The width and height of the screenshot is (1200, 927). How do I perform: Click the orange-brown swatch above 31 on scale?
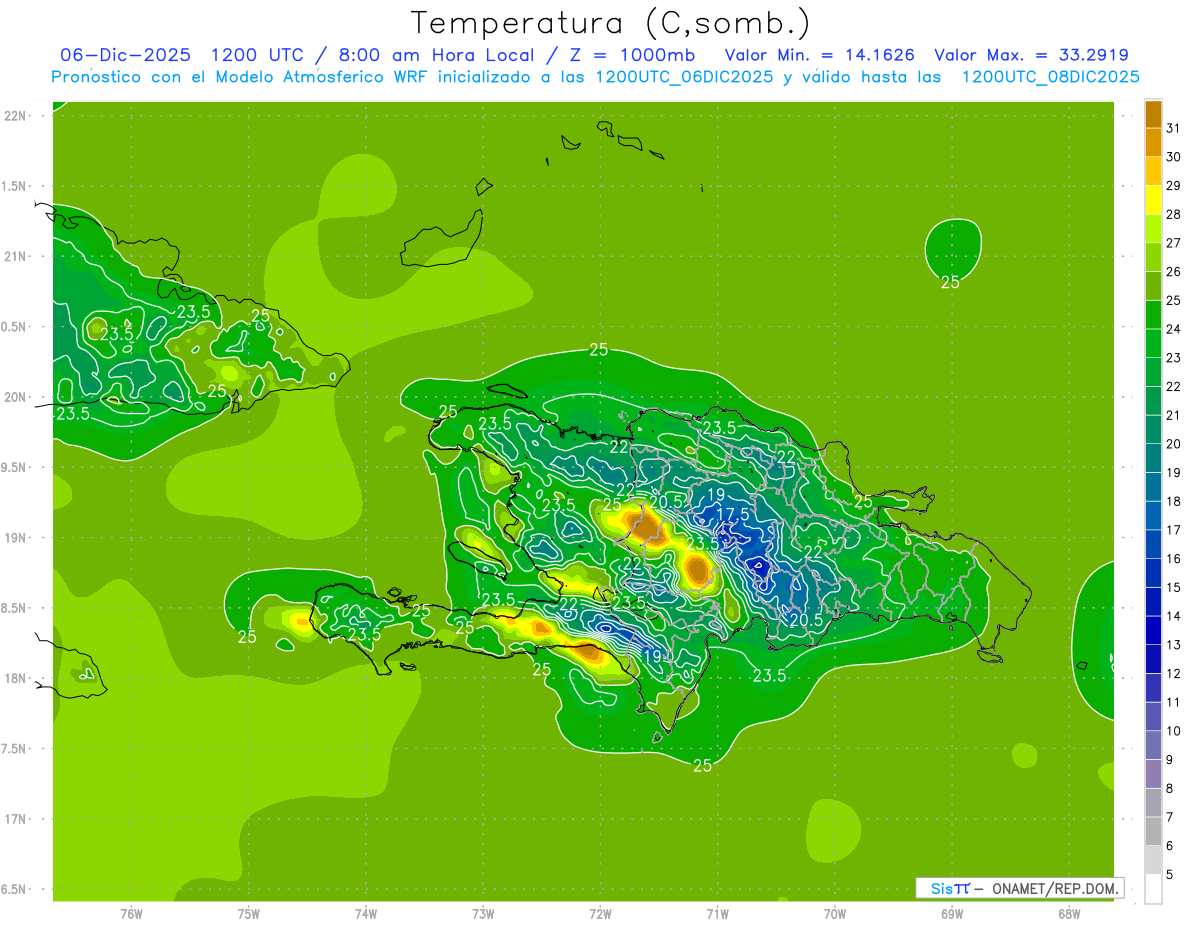point(1153,113)
